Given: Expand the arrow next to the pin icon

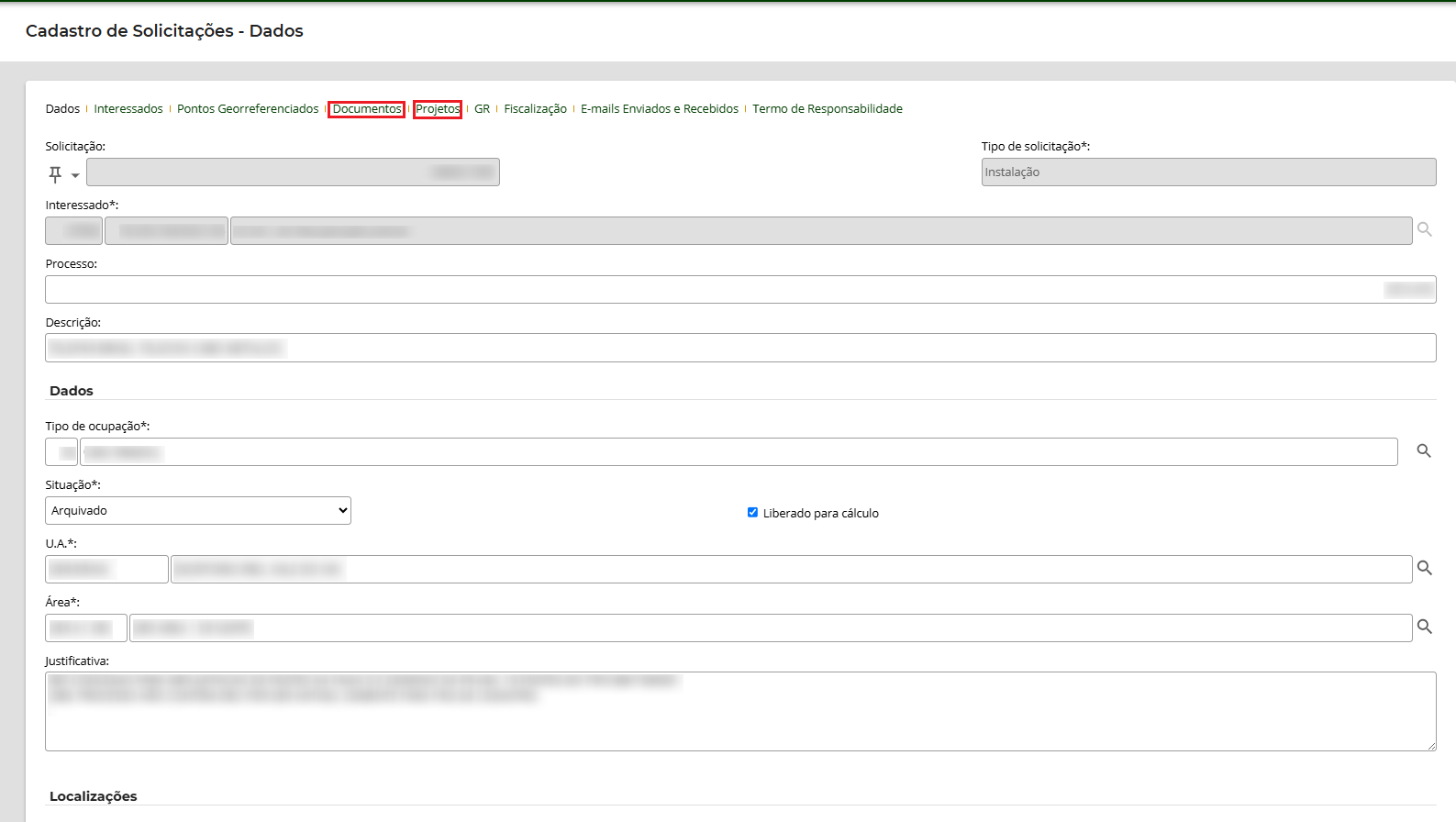Looking at the screenshot, I should tap(75, 175).
